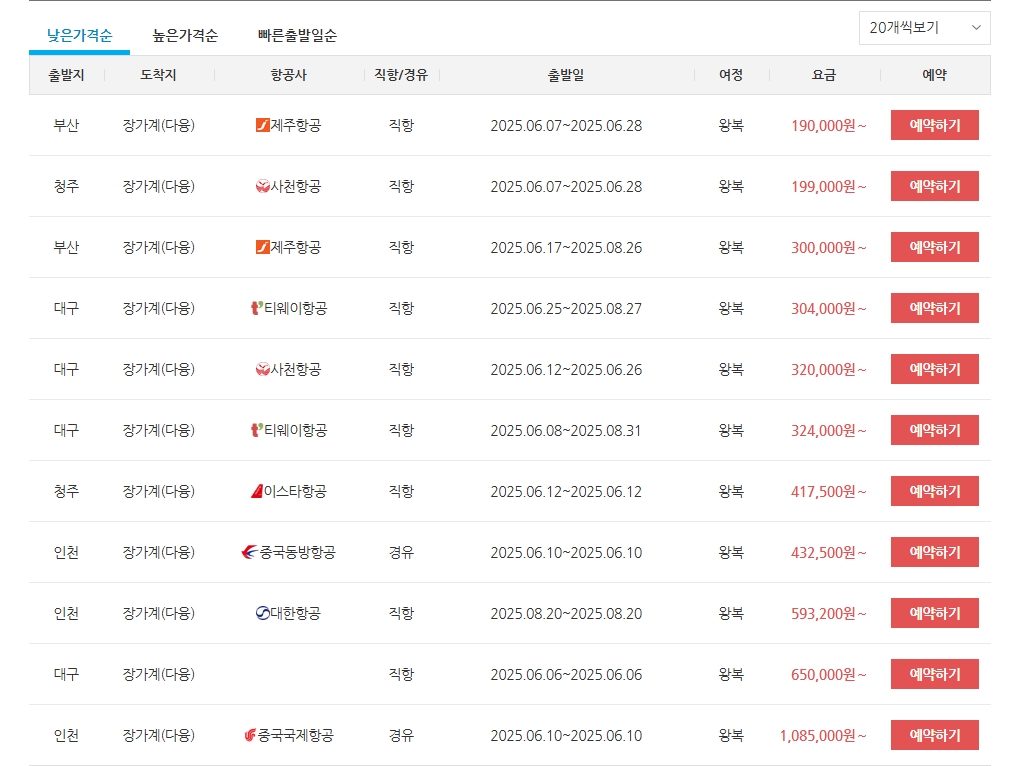Screen dimensions: 1019x766
Task: Book the 417,500원 Eastar Jet flight
Action: click(x=935, y=491)
